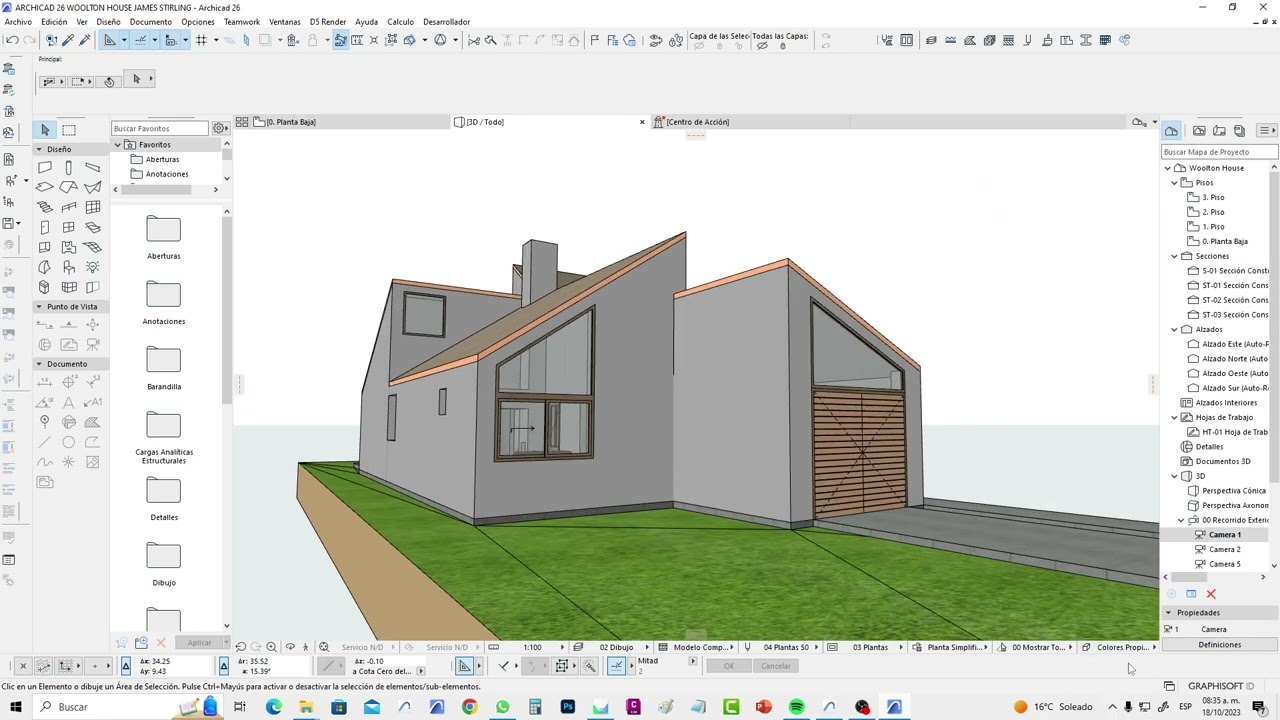1280x720 pixels.
Task: Collapse the Propiedades panel
Action: pyautogui.click(x=1168, y=613)
